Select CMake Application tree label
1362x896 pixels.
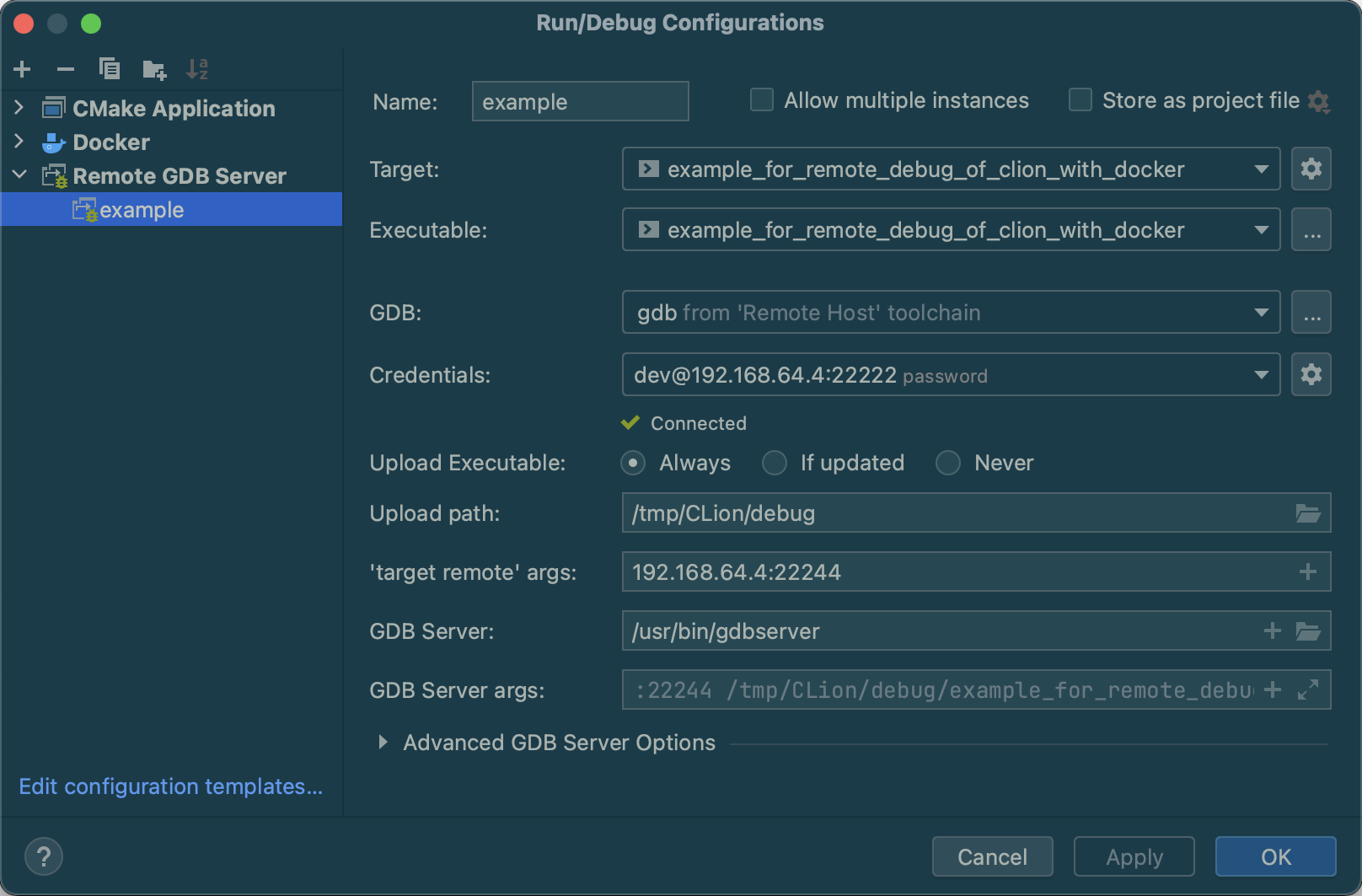[x=174, y=109]
